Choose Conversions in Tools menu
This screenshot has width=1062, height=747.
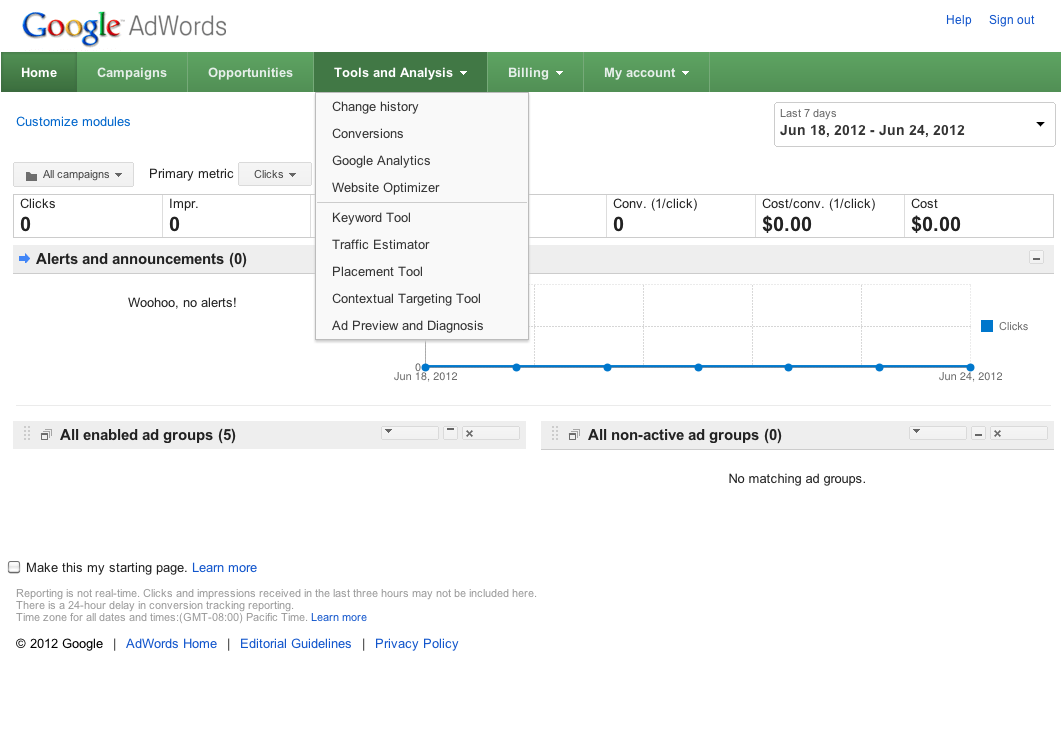point(422,134)
